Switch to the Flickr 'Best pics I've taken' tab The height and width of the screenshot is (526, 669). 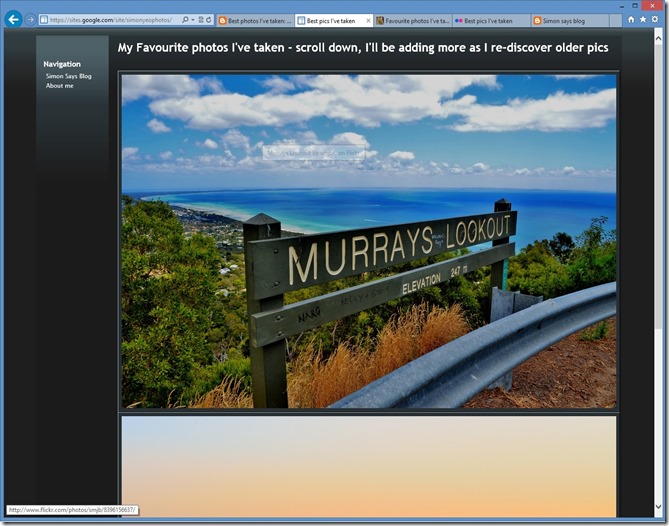click(491, 20)
